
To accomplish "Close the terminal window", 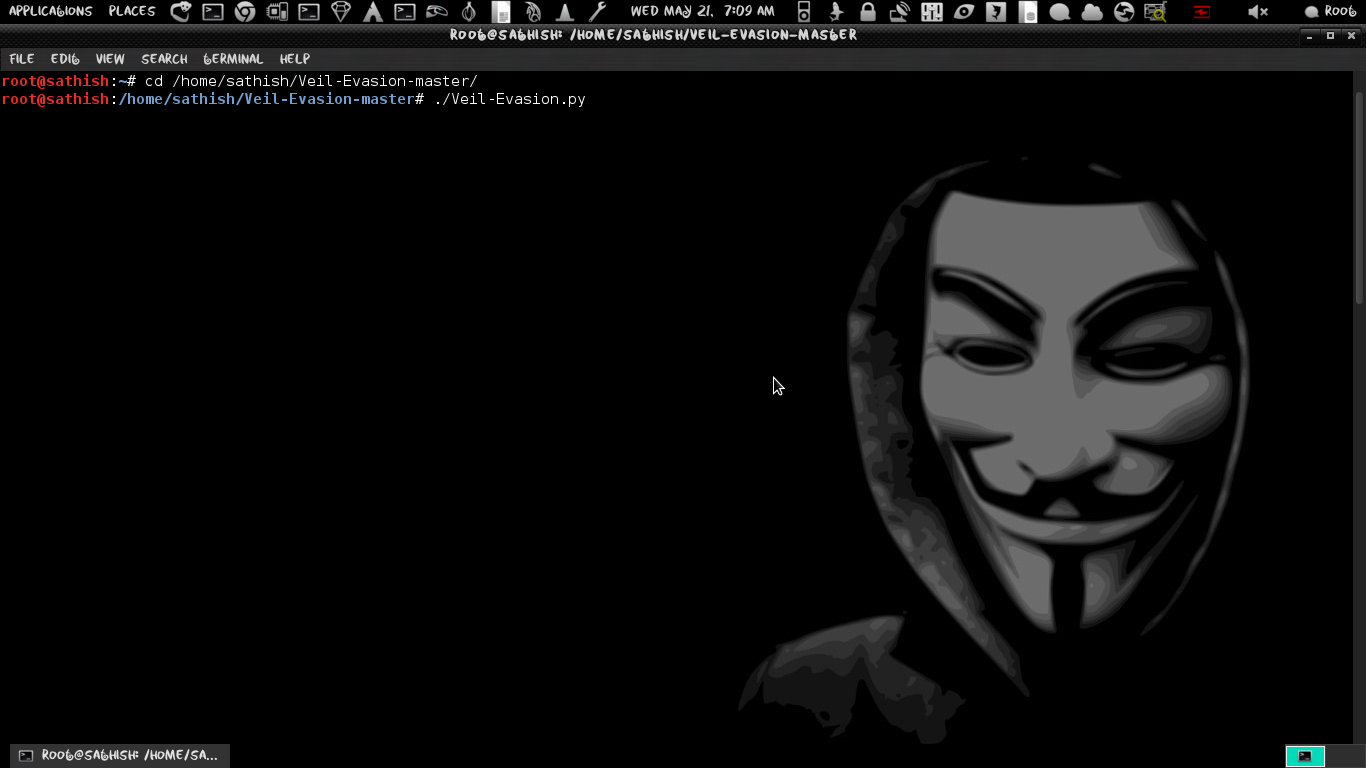I will tap(1351, 35).
